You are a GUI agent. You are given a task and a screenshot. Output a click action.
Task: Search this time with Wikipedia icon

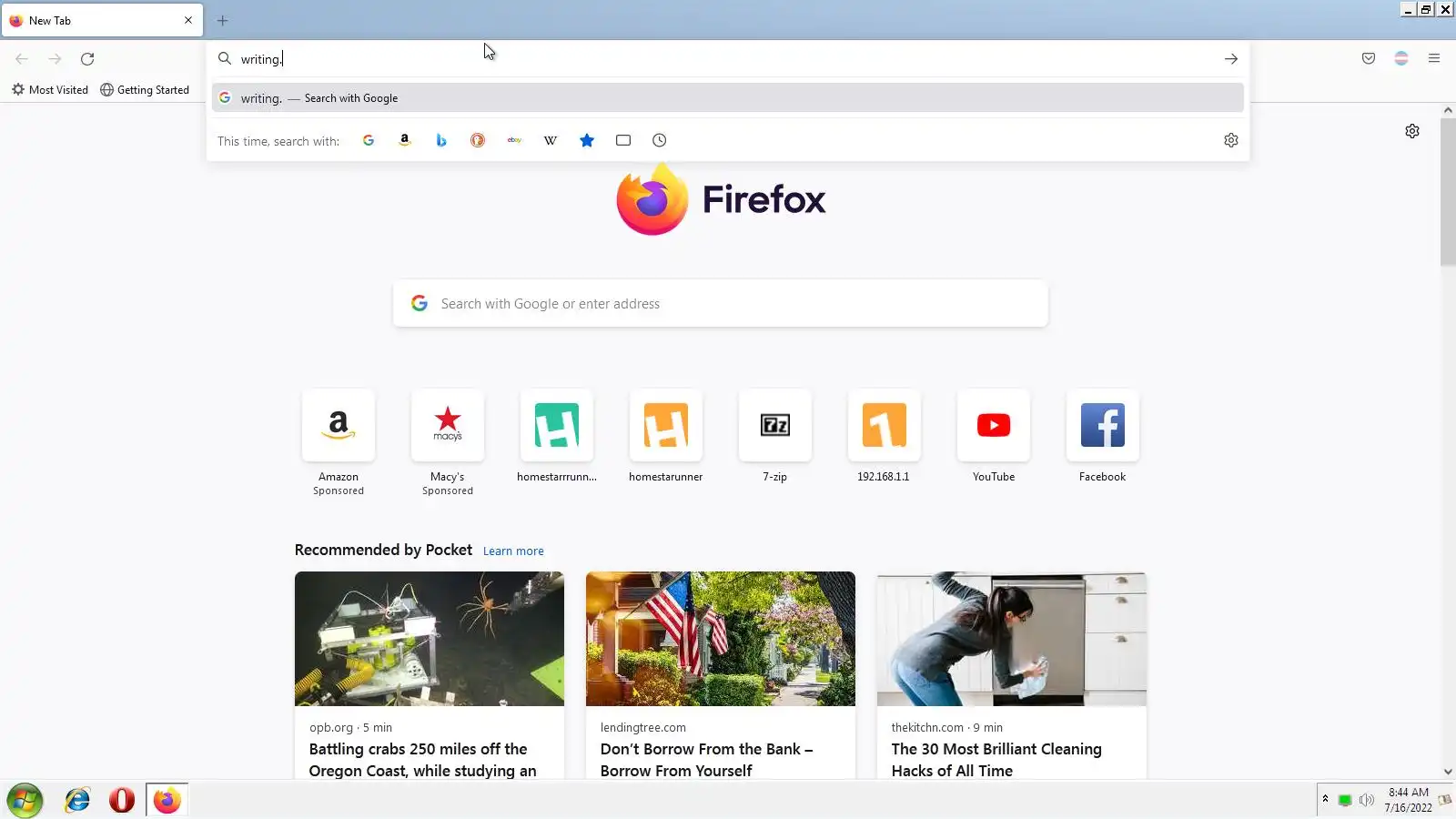pos(551,140)
